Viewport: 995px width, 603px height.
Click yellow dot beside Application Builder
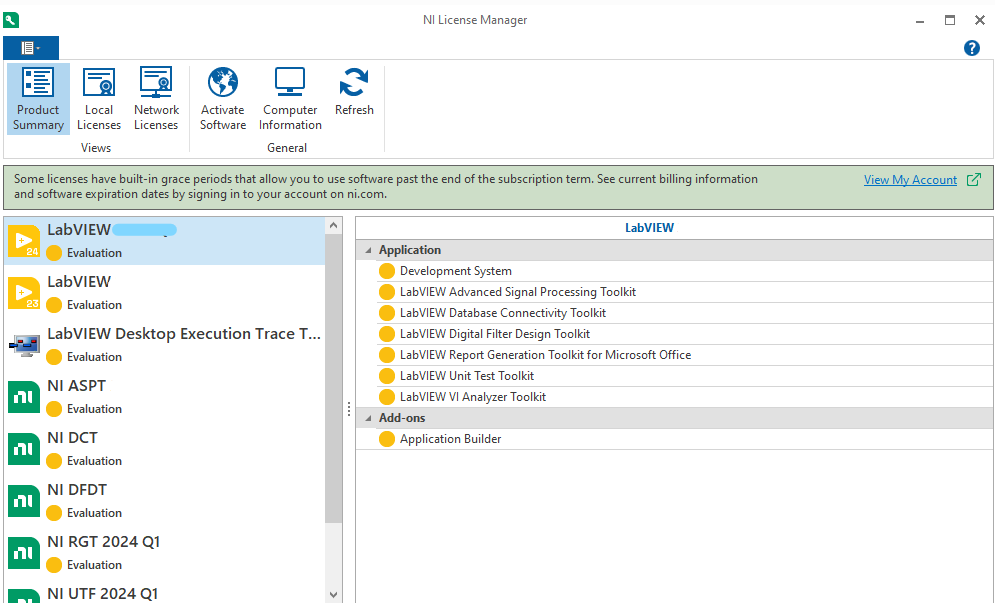click(x=386, y=439)
